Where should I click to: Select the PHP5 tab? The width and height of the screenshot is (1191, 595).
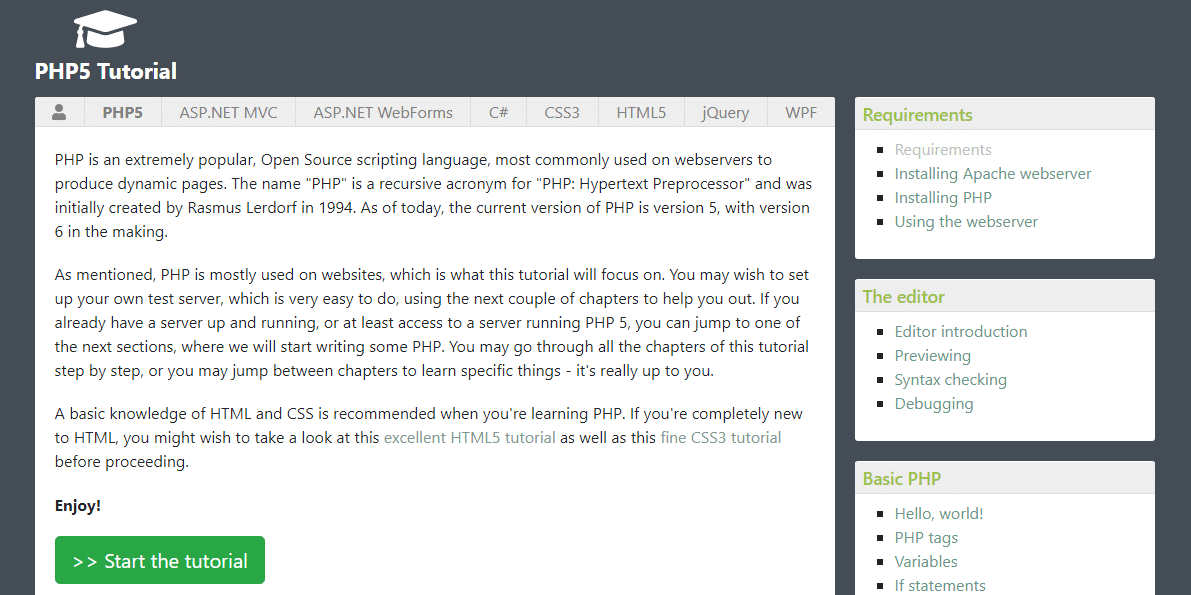tap(122, 112)
